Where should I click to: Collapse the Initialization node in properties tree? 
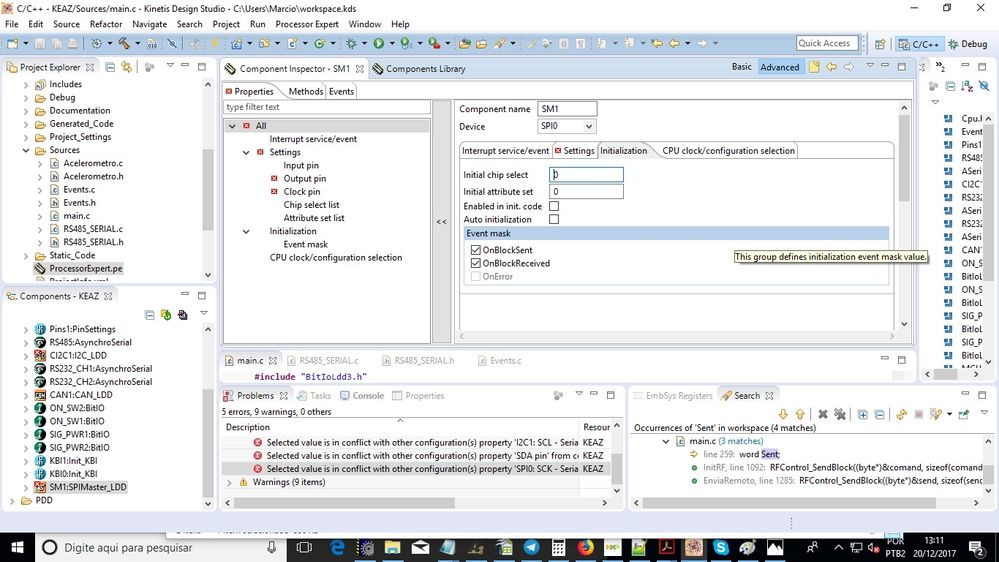[x=246, y=231]
